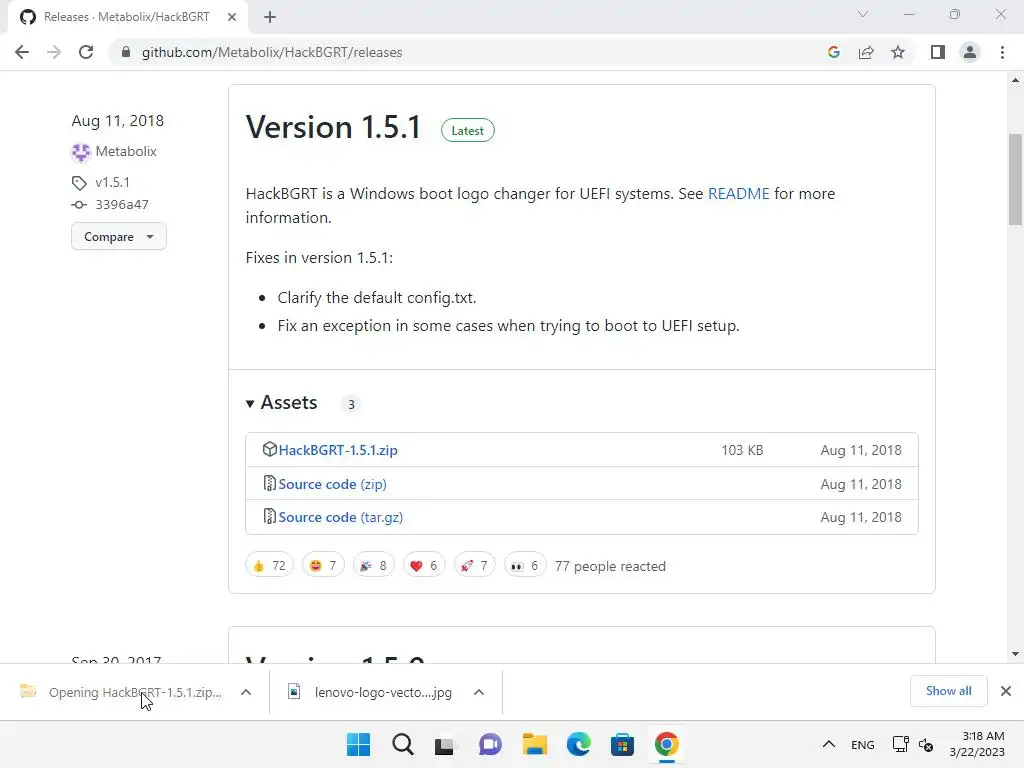Viewport: 1024px width, 768px height.
Task: Click scrollbar up arrow
Action: click(x=1015, y=80)
